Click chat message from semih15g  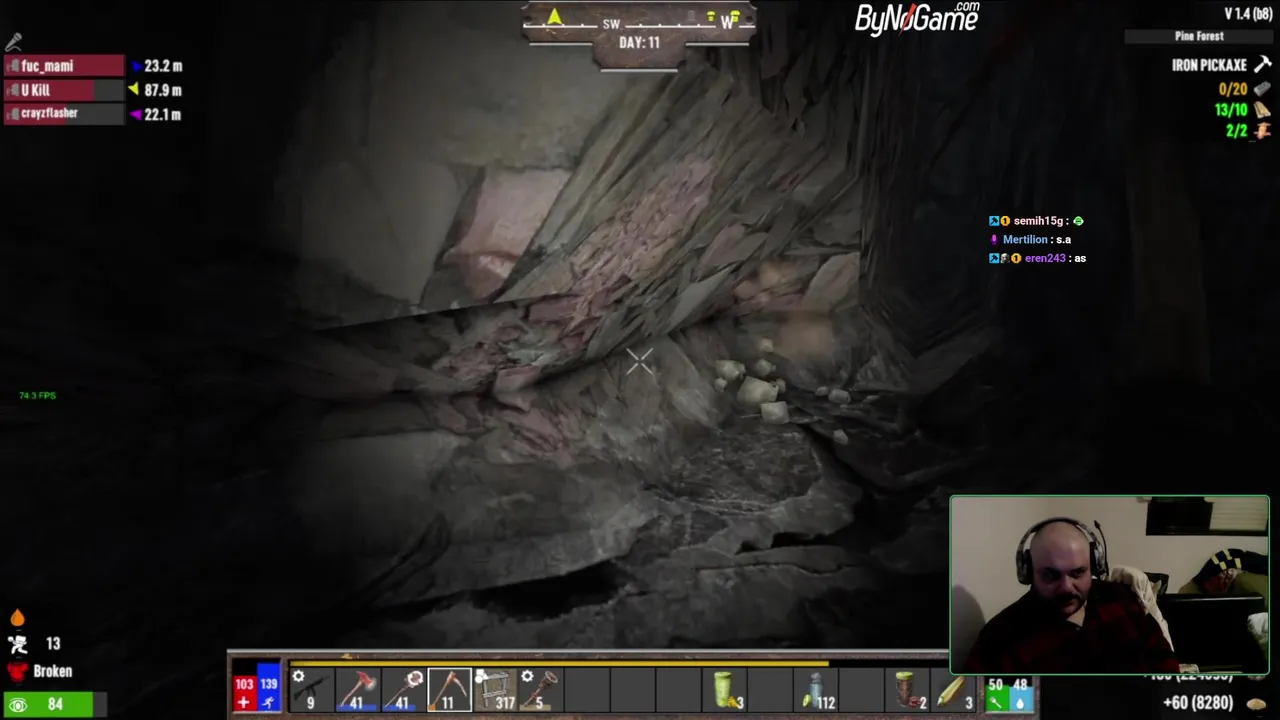(x=1036, y=221)
